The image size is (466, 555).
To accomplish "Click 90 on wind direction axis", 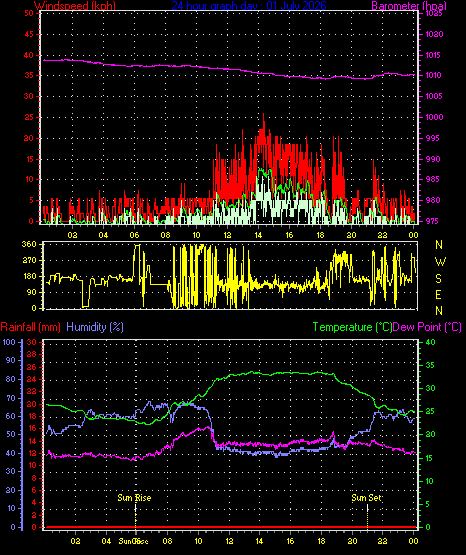I will (31, 292).
